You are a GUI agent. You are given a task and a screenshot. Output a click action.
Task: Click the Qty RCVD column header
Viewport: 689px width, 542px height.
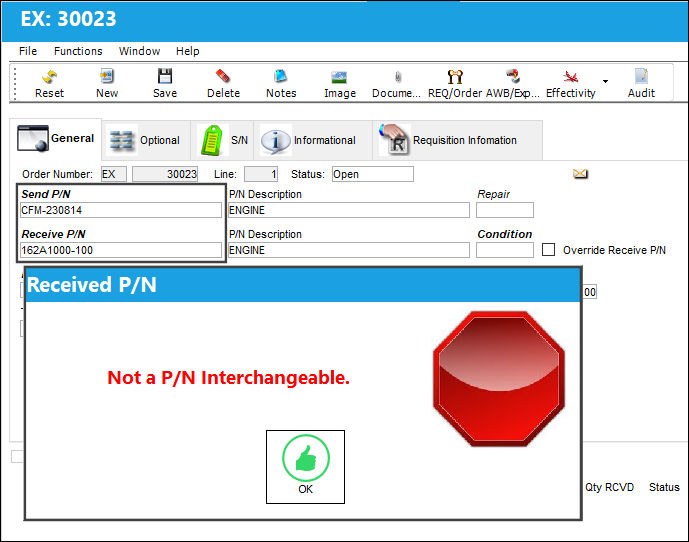[609, 487]
